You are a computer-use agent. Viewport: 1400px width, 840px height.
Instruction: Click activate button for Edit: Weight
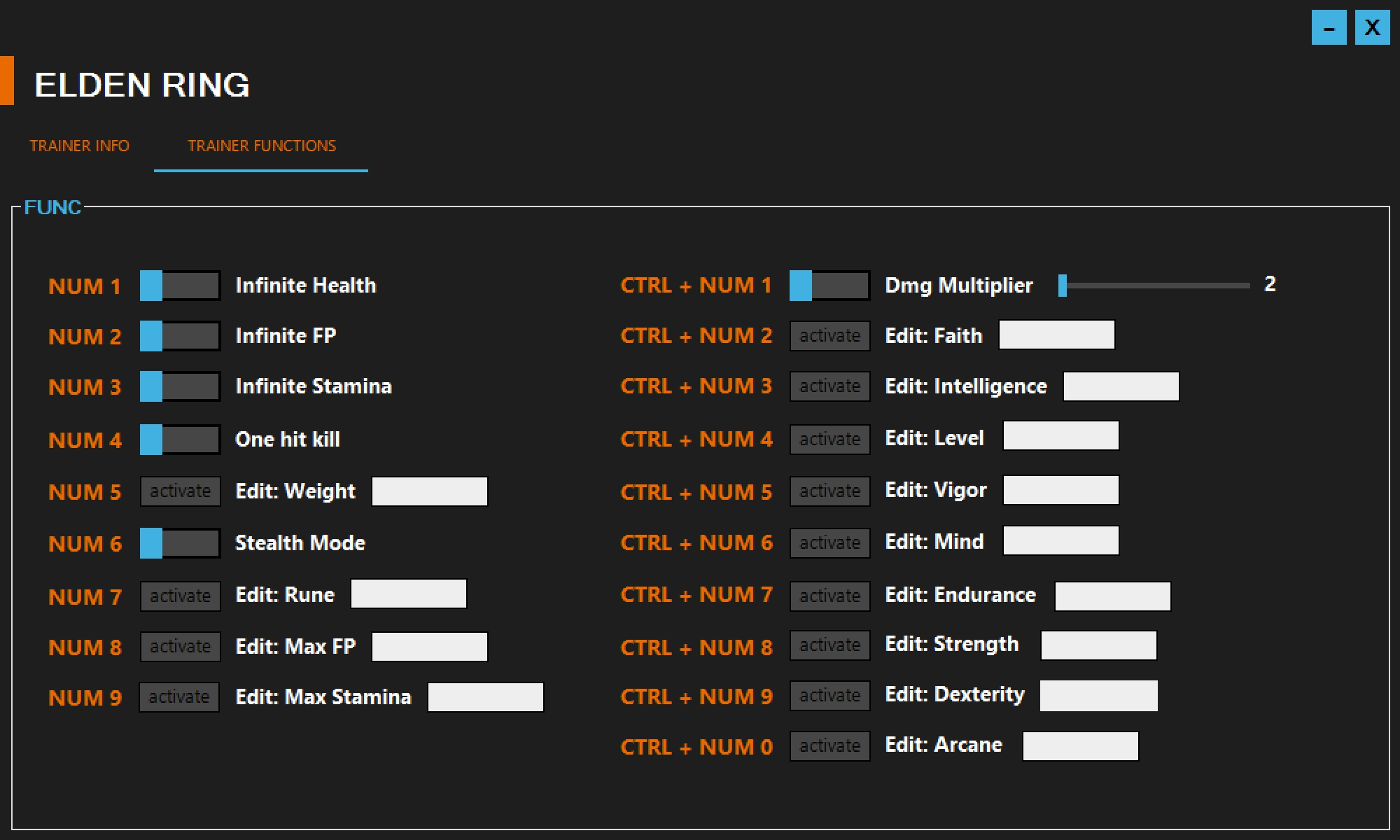(181, 491)
